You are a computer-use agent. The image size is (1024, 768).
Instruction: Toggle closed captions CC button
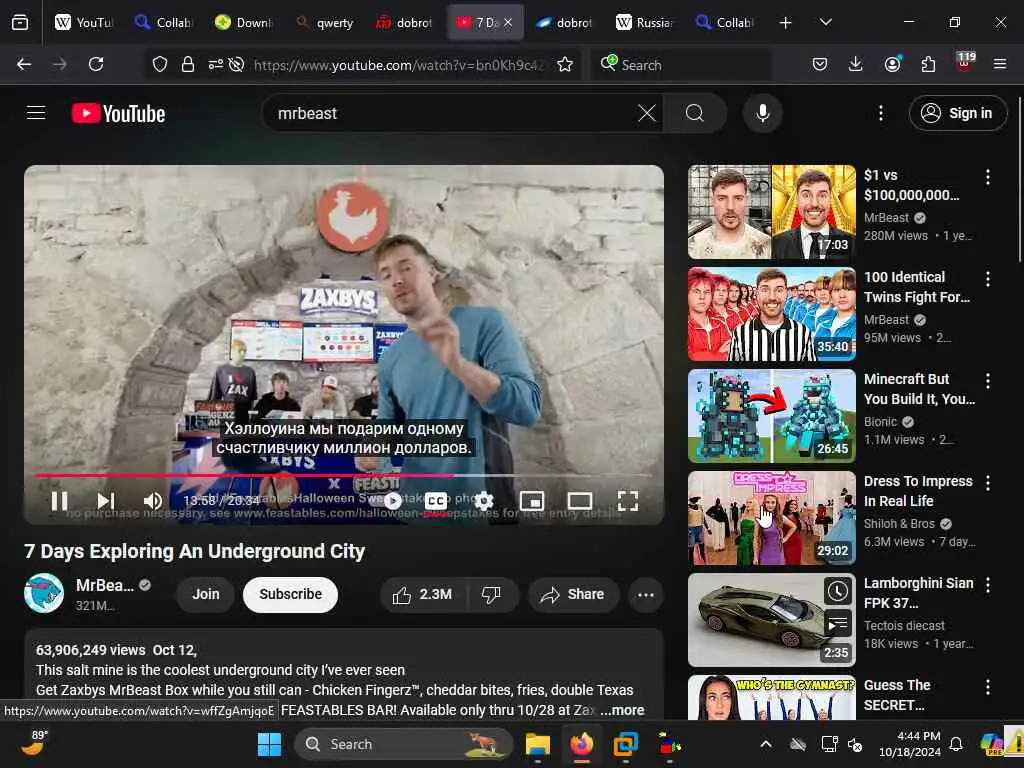(x=436, y=501)
